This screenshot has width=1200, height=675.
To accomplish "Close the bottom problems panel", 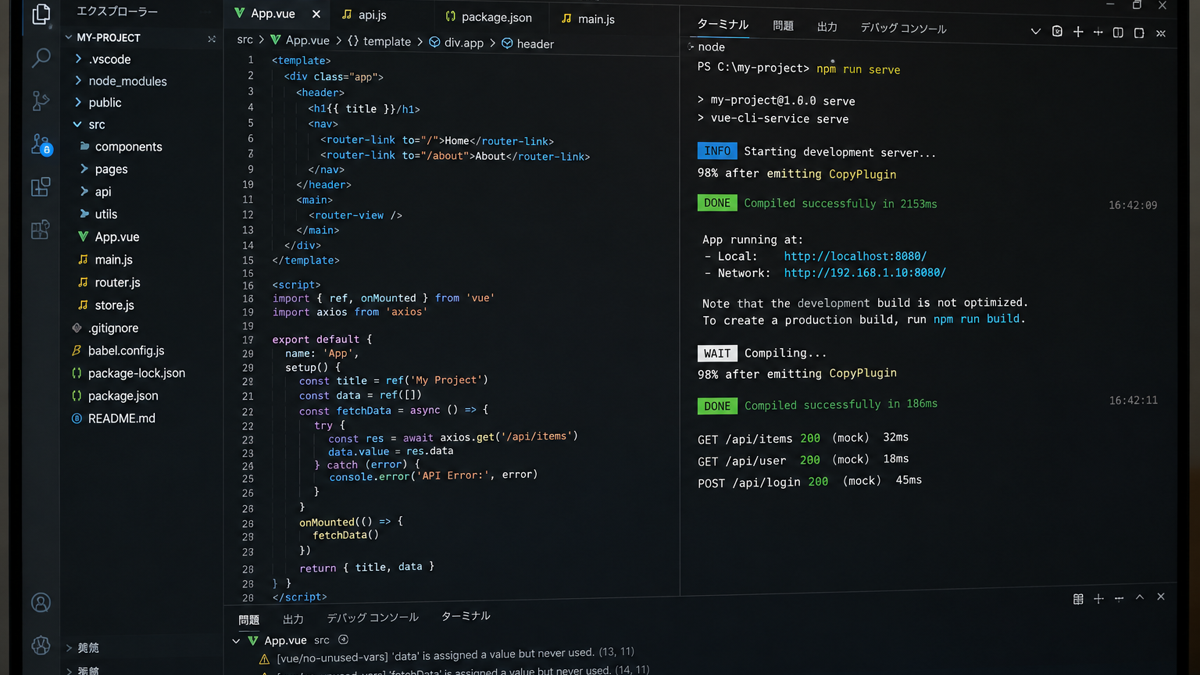I will (x=1161, y=597).
